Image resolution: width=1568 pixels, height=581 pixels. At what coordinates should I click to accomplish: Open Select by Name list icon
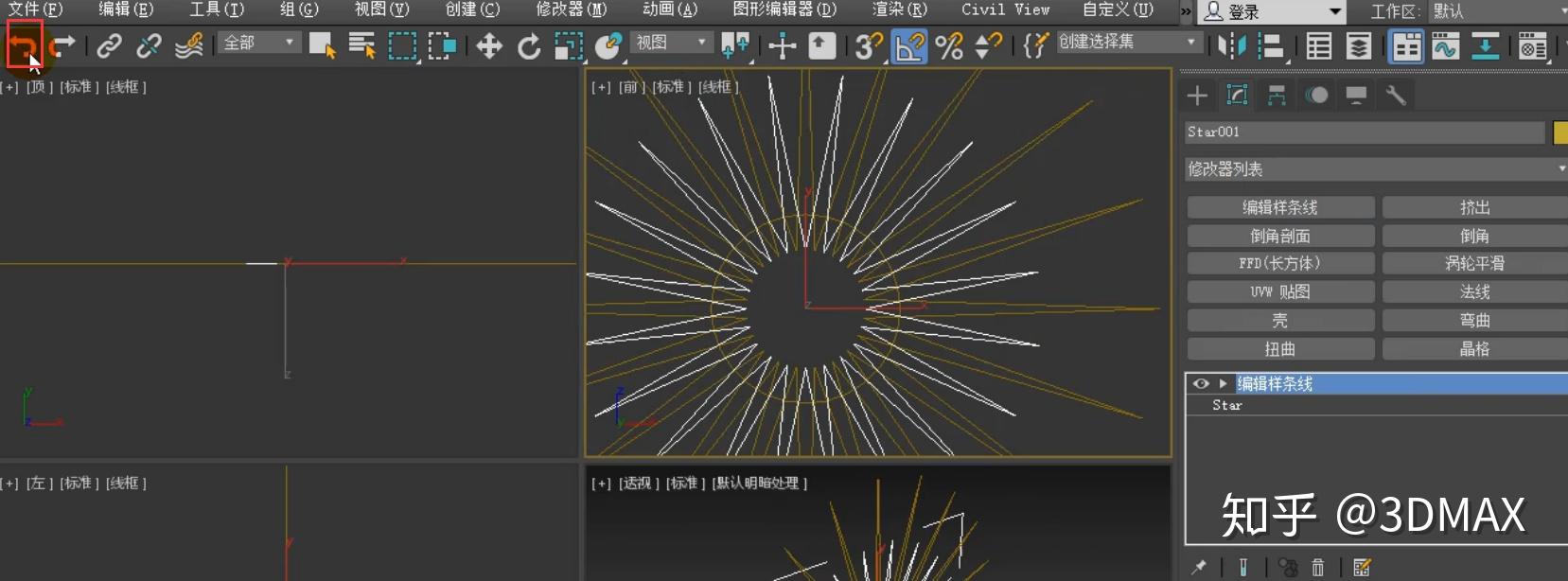[x=361, y=44]
